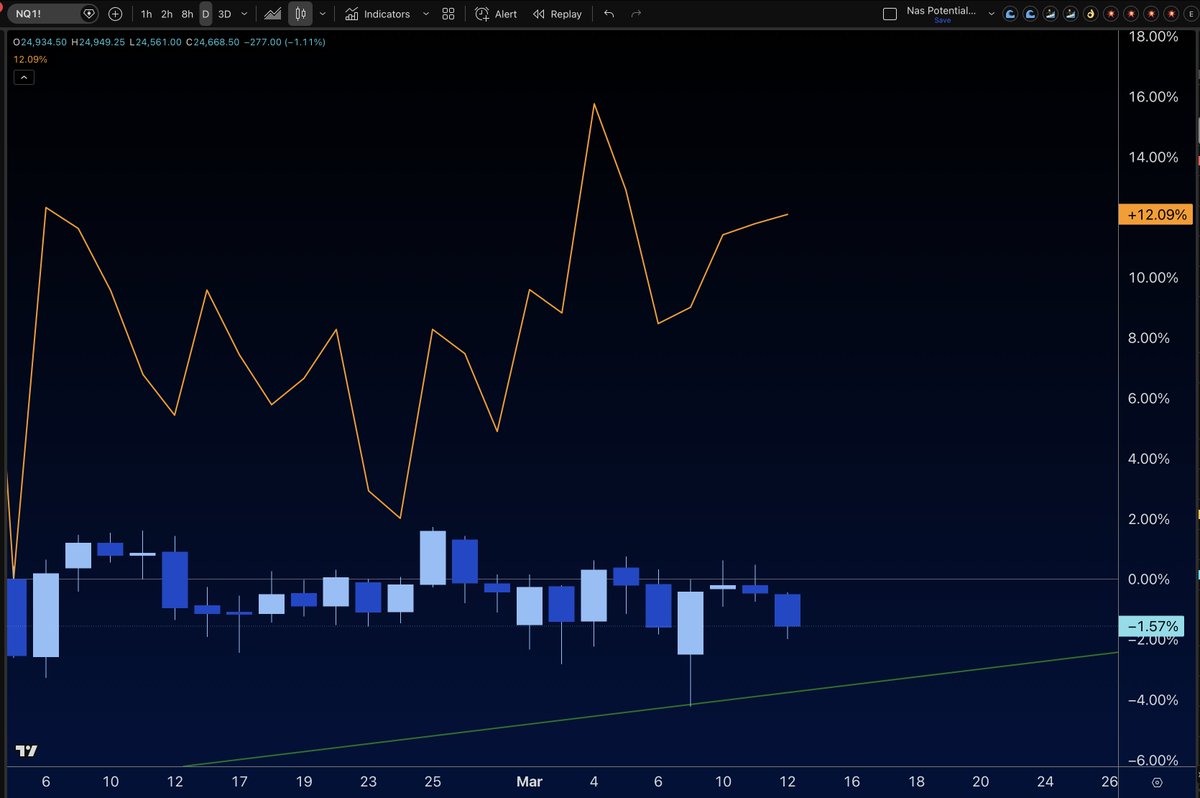Expand the timeframe interval dropdown
The image size is (1200, 798).
click(x=245, y=14)
